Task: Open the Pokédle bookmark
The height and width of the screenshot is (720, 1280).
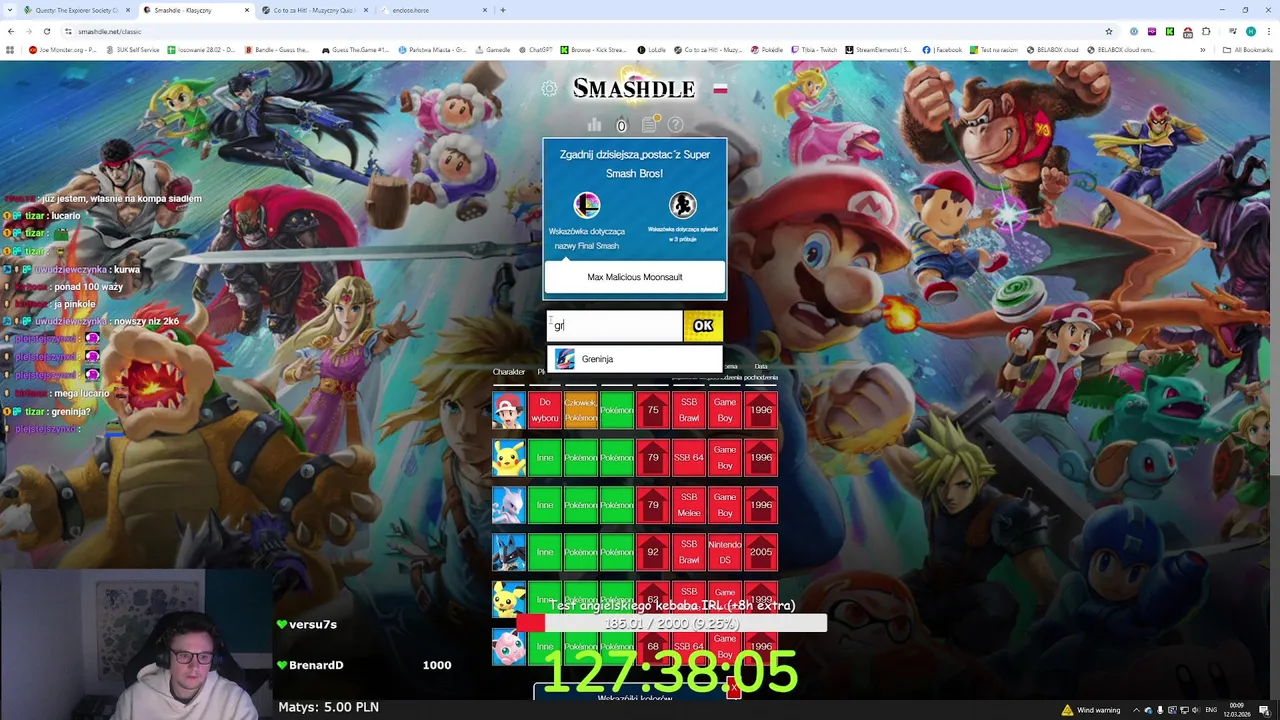Action: (x=766, y=50)
